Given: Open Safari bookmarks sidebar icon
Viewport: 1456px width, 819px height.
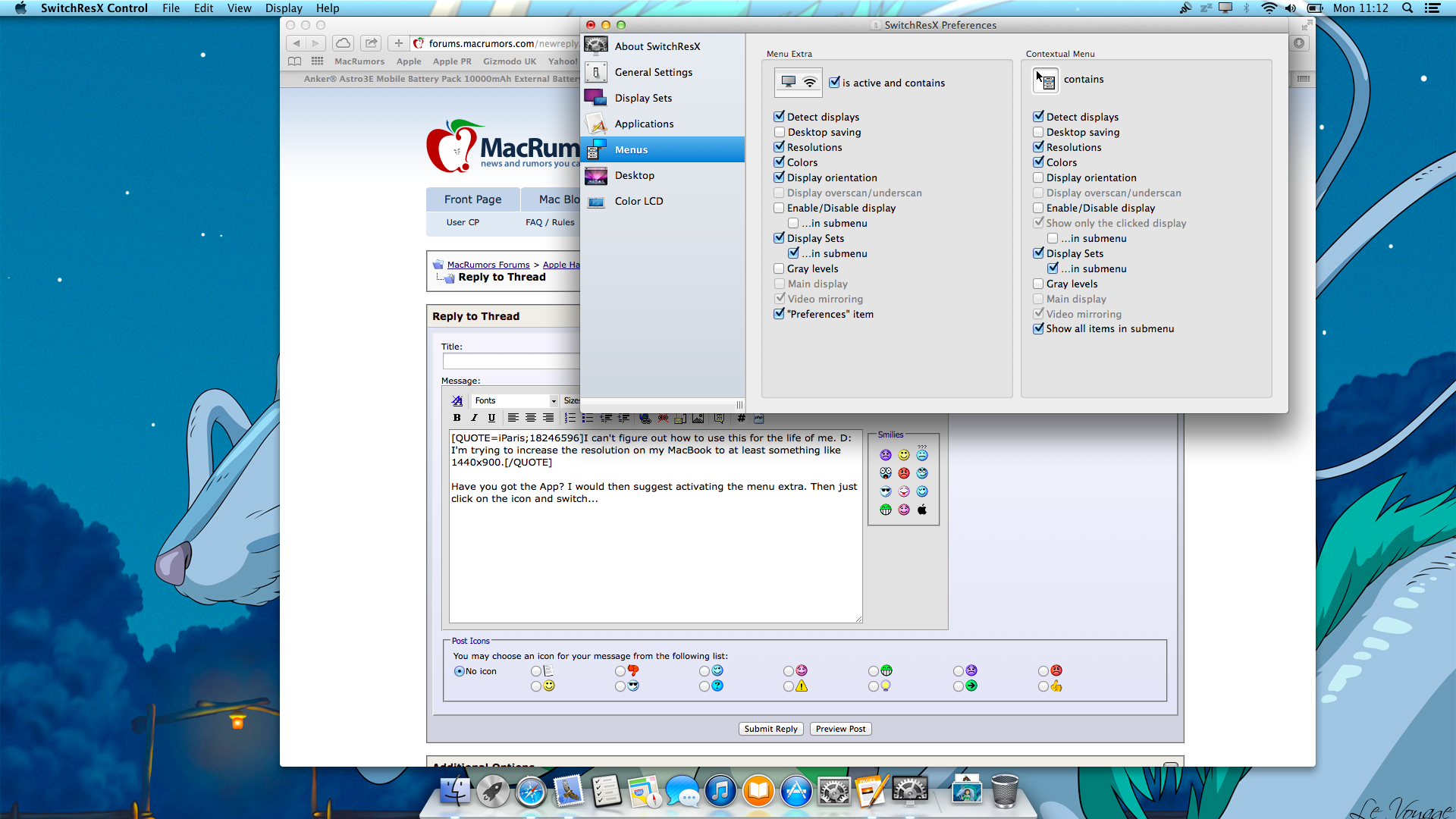Looking at the screenshot, I should click(295, 61).
